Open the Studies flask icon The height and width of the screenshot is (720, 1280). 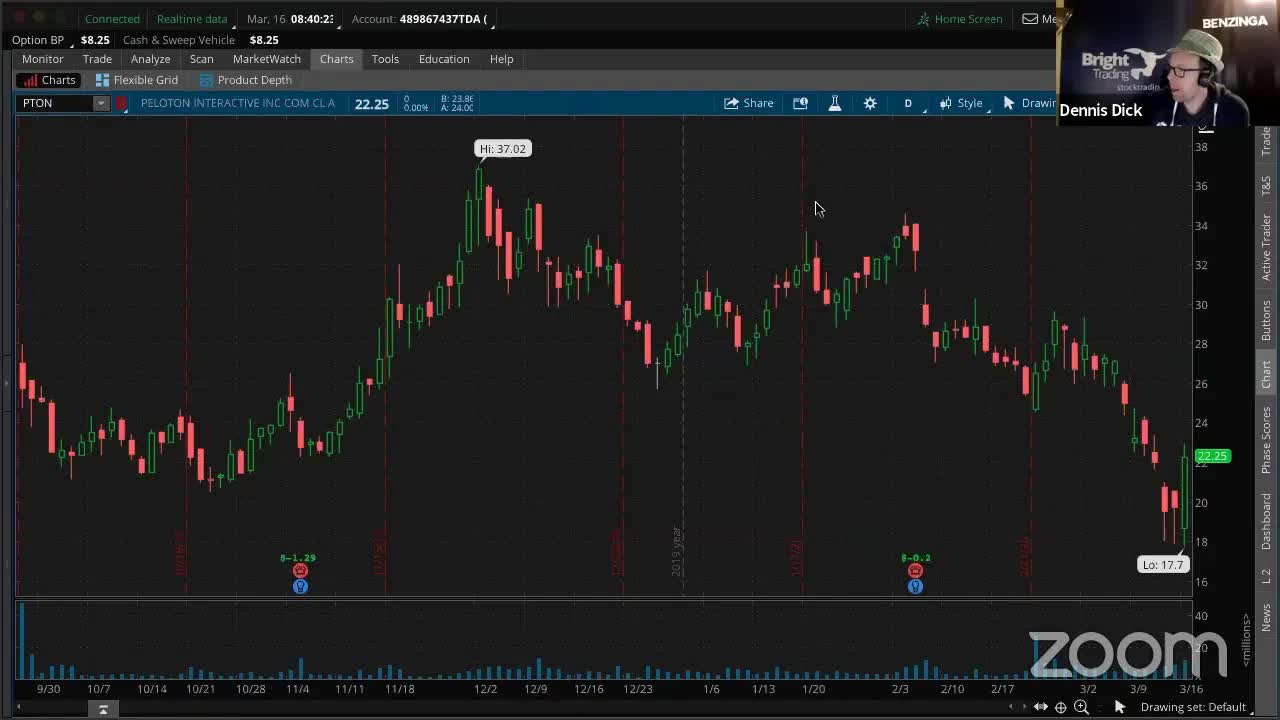point(835,103)
